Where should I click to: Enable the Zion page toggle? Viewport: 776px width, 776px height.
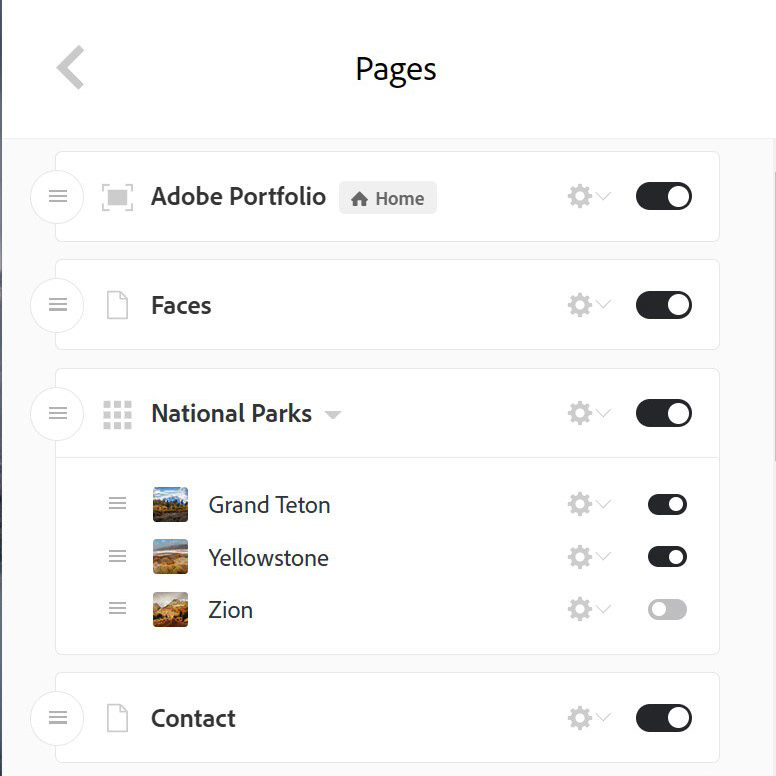[667, 609]
